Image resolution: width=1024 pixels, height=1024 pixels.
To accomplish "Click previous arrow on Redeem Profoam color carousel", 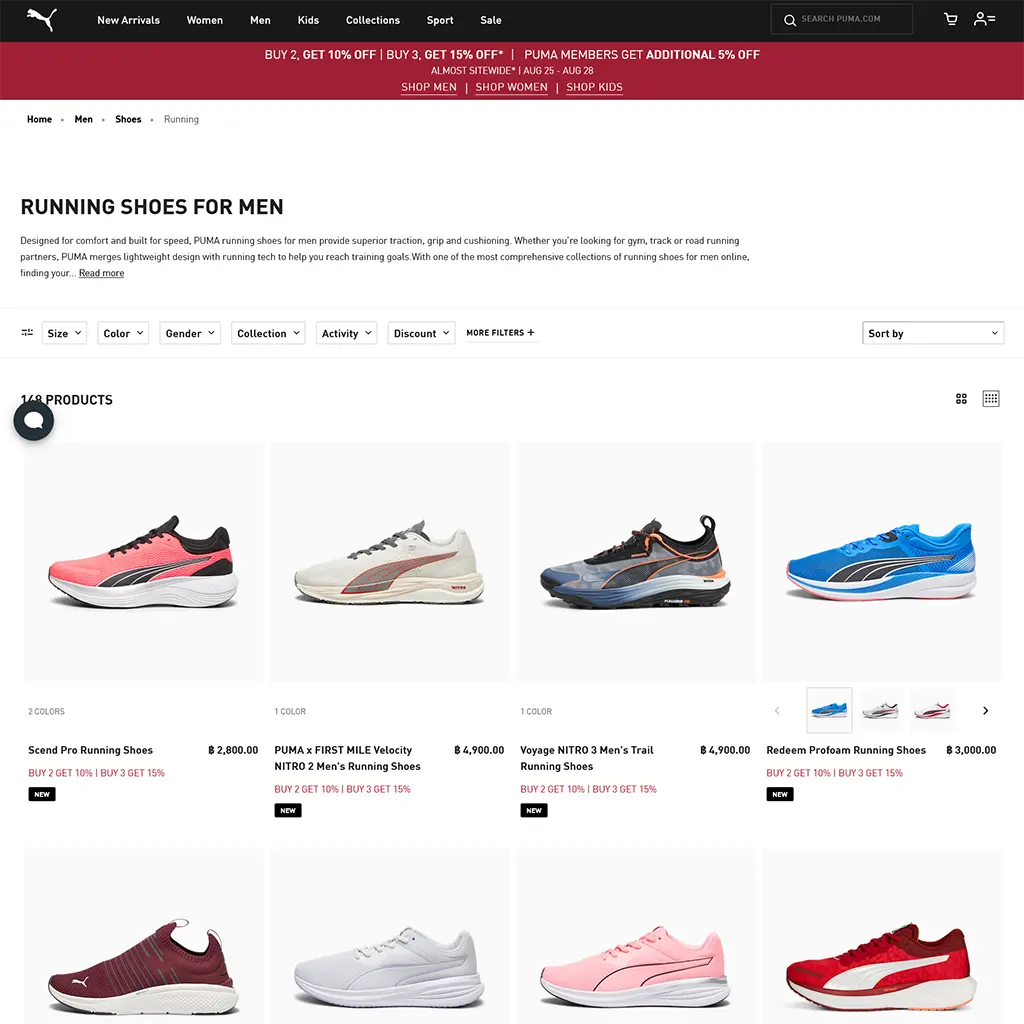I will [777, 711].
